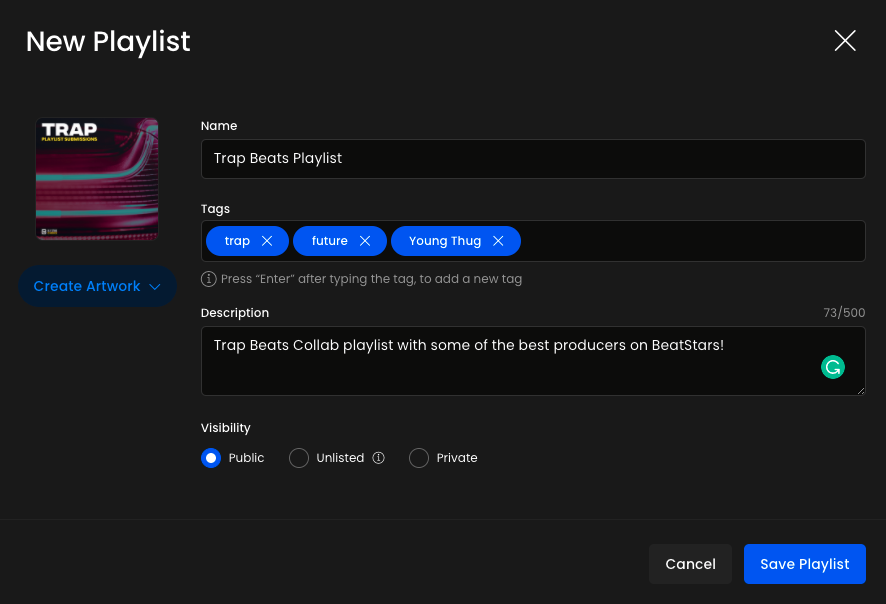Remove the "future" tag with its X icon

[x=365, y=241]
